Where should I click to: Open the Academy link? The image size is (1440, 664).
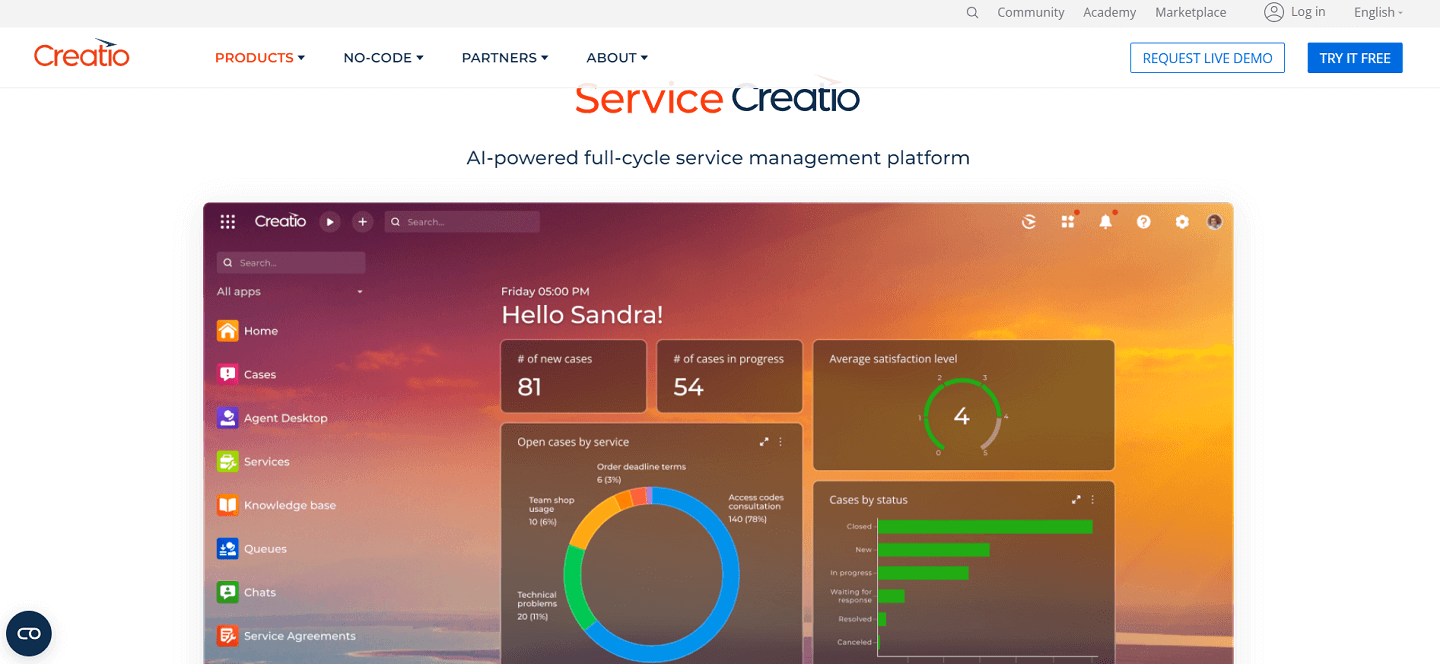(x=1109, y=12)
